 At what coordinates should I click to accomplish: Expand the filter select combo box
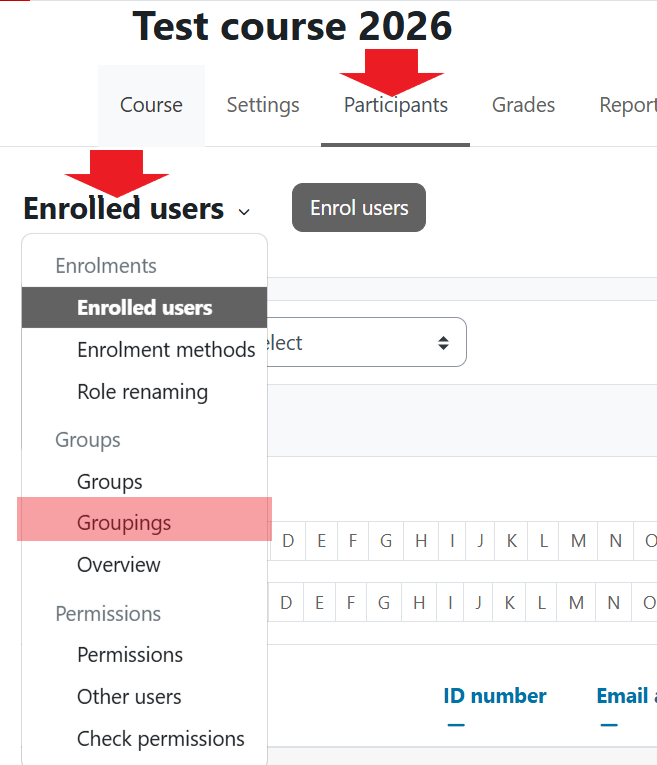click(366, 343)
